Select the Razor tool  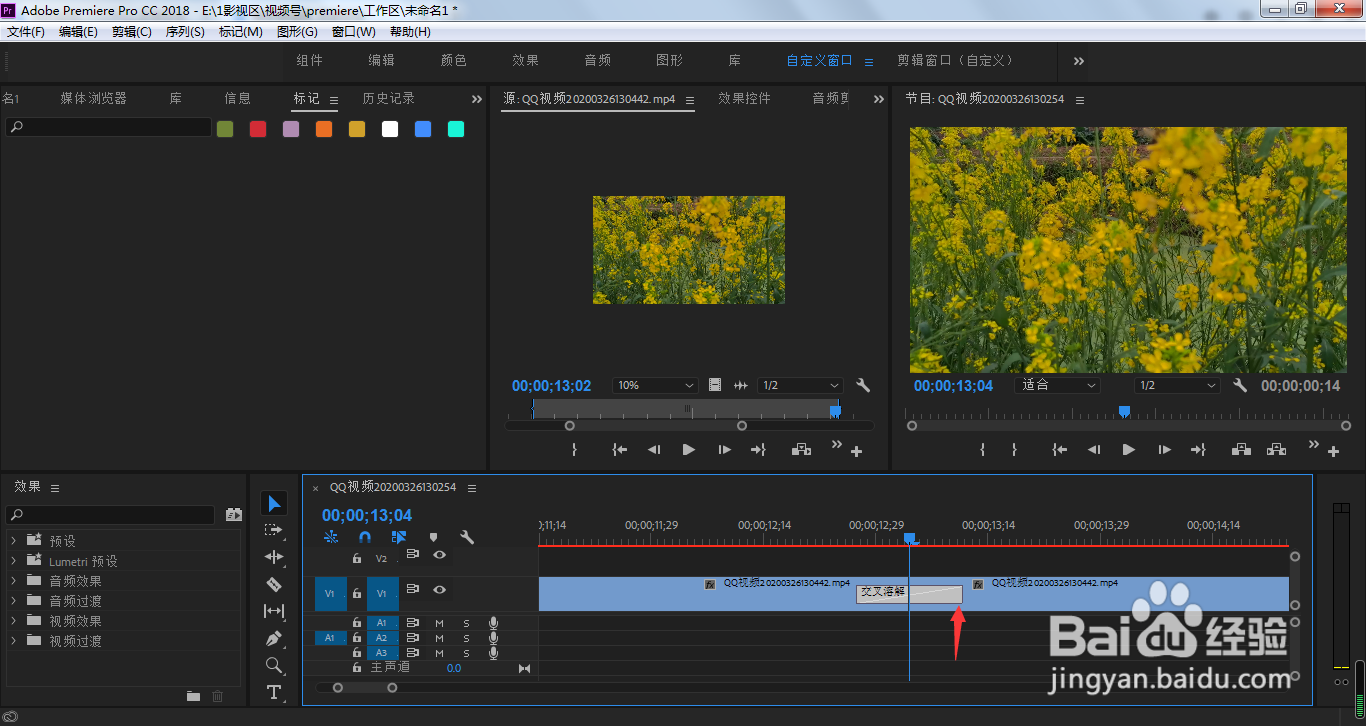[x=274, y=584]
